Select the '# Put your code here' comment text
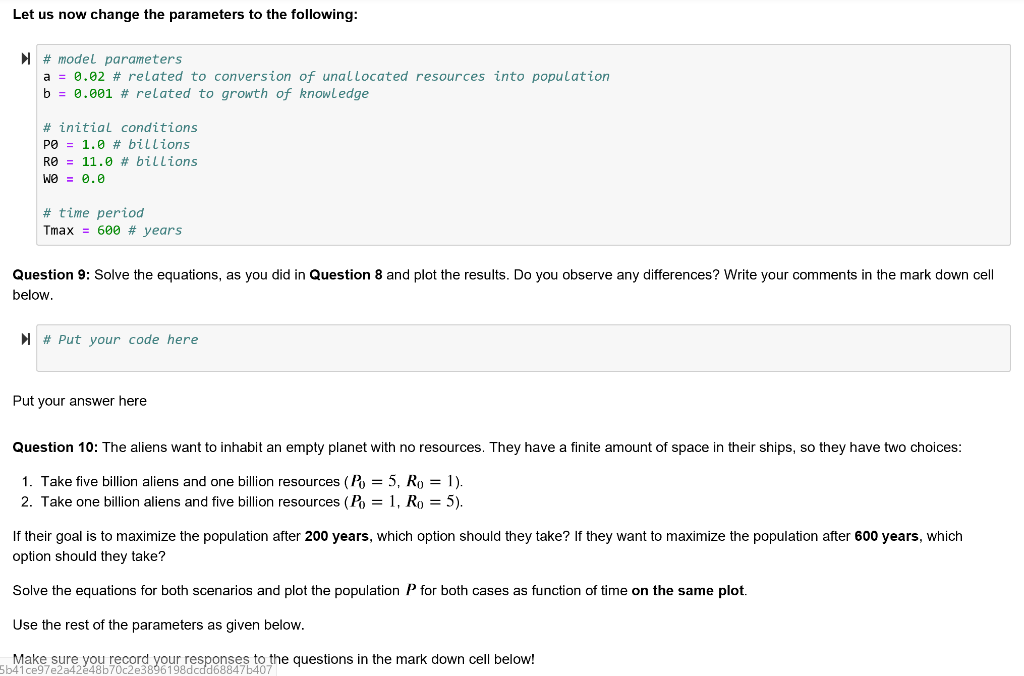Image resolution: width=1024 pixels, height=676 pixels. 120,339
